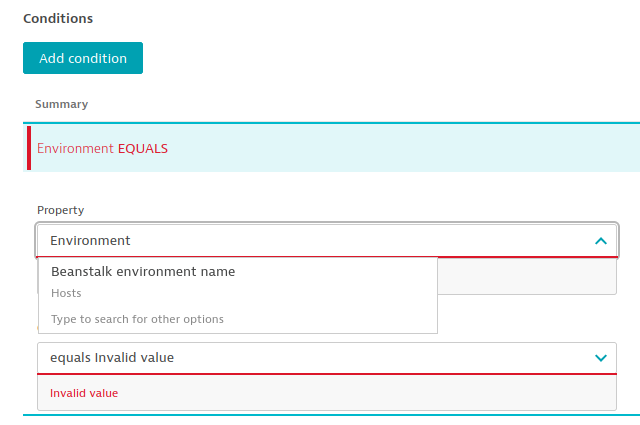Select Beanstalk environment name option
Viewport: 640px width, 425px height.
tap(143, 271)
